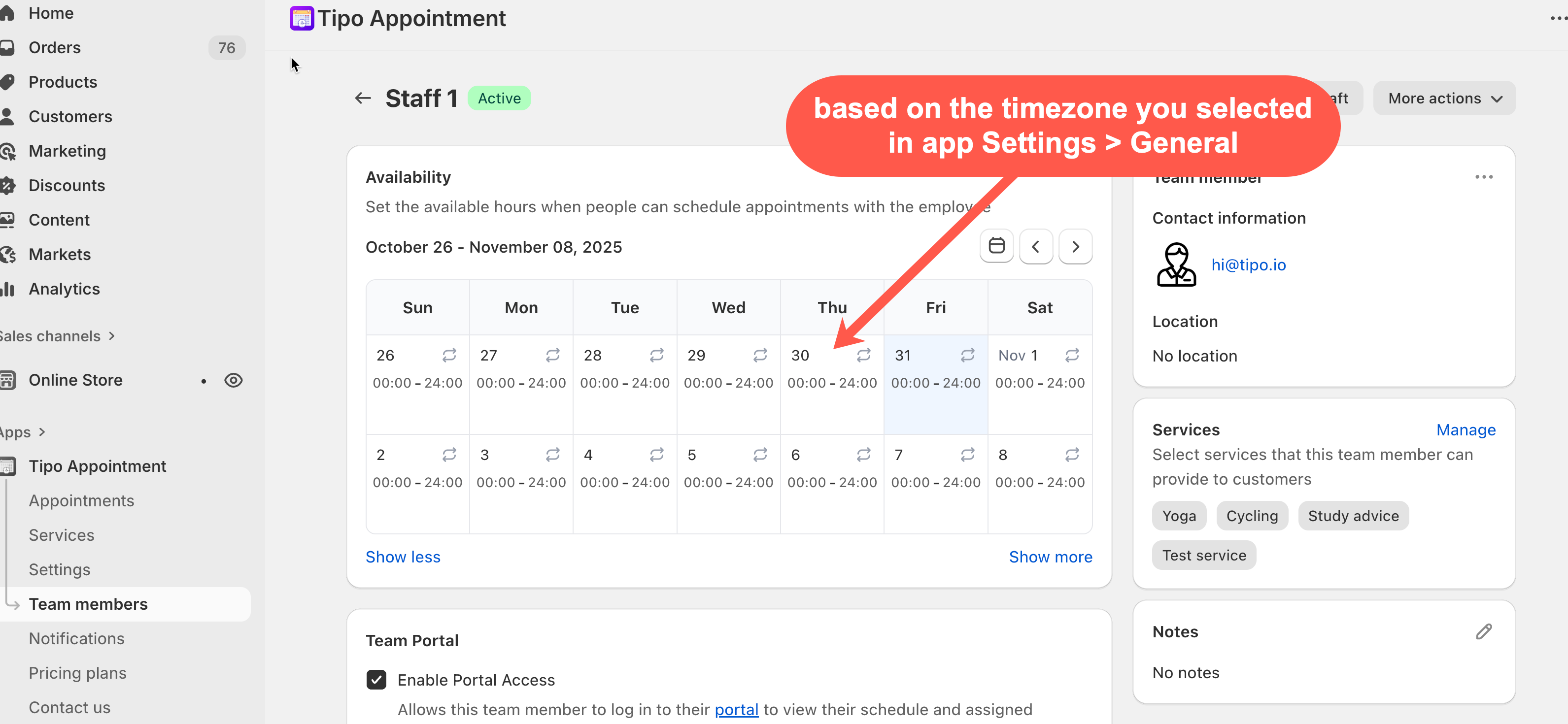Open More actions dropdown
This screenshot has height=724, width=1568.
click(x=1444, y=99)
